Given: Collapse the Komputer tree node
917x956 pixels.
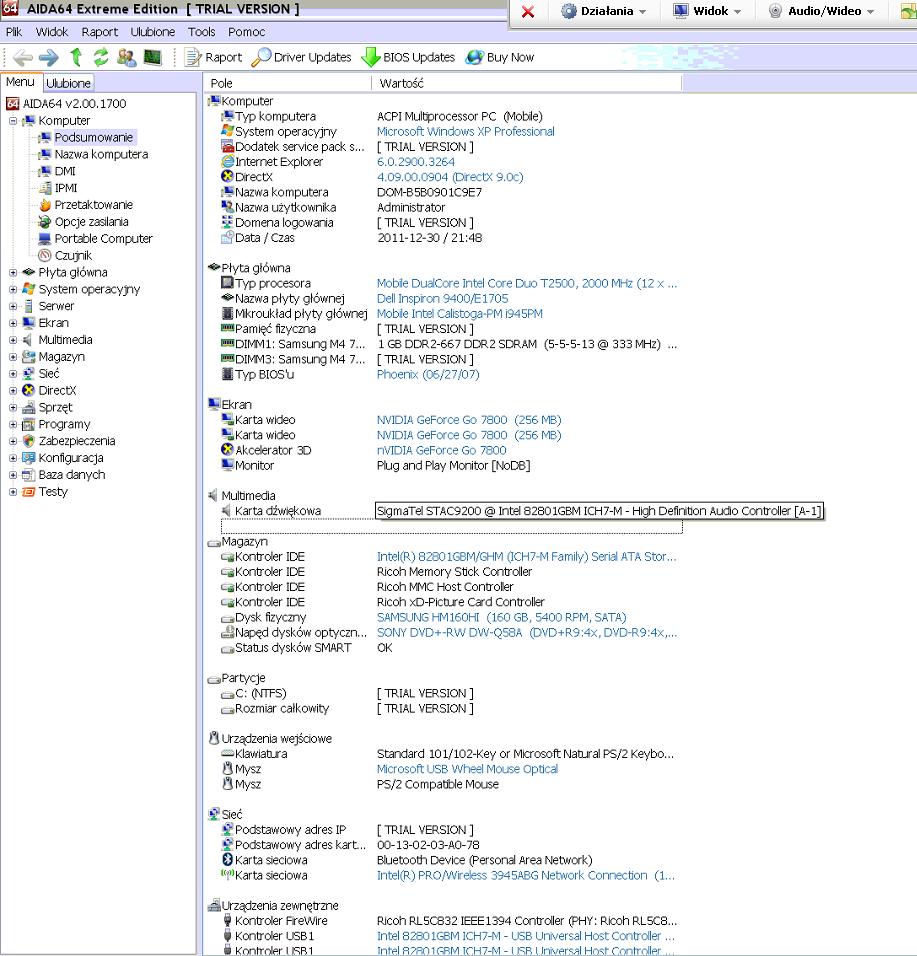Looking at the screenshot, I should (13, 121).
